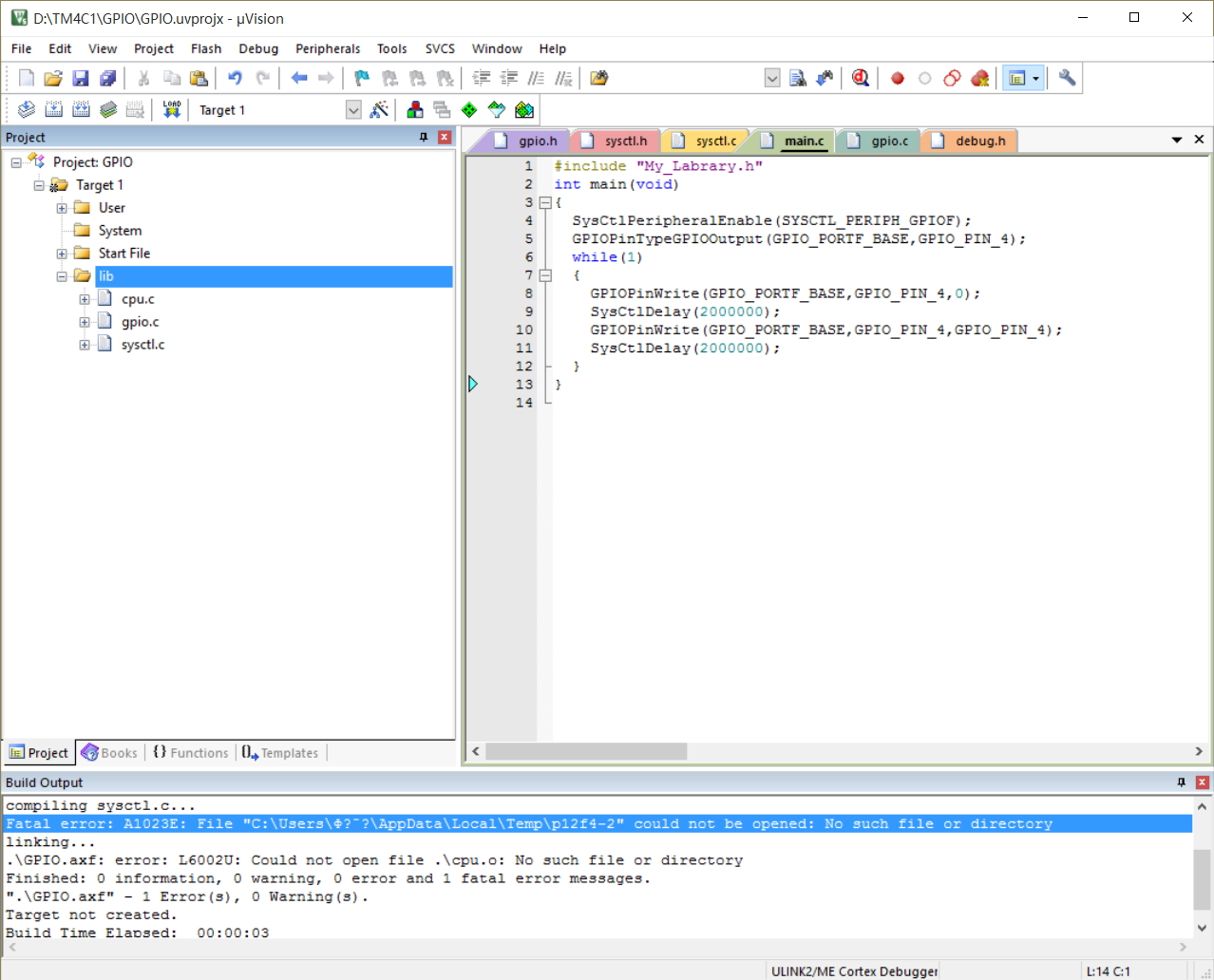The width and height of the screenshot is (1214, 980).
Task: Expand the cpu.c file node
Action: point(85,299)
